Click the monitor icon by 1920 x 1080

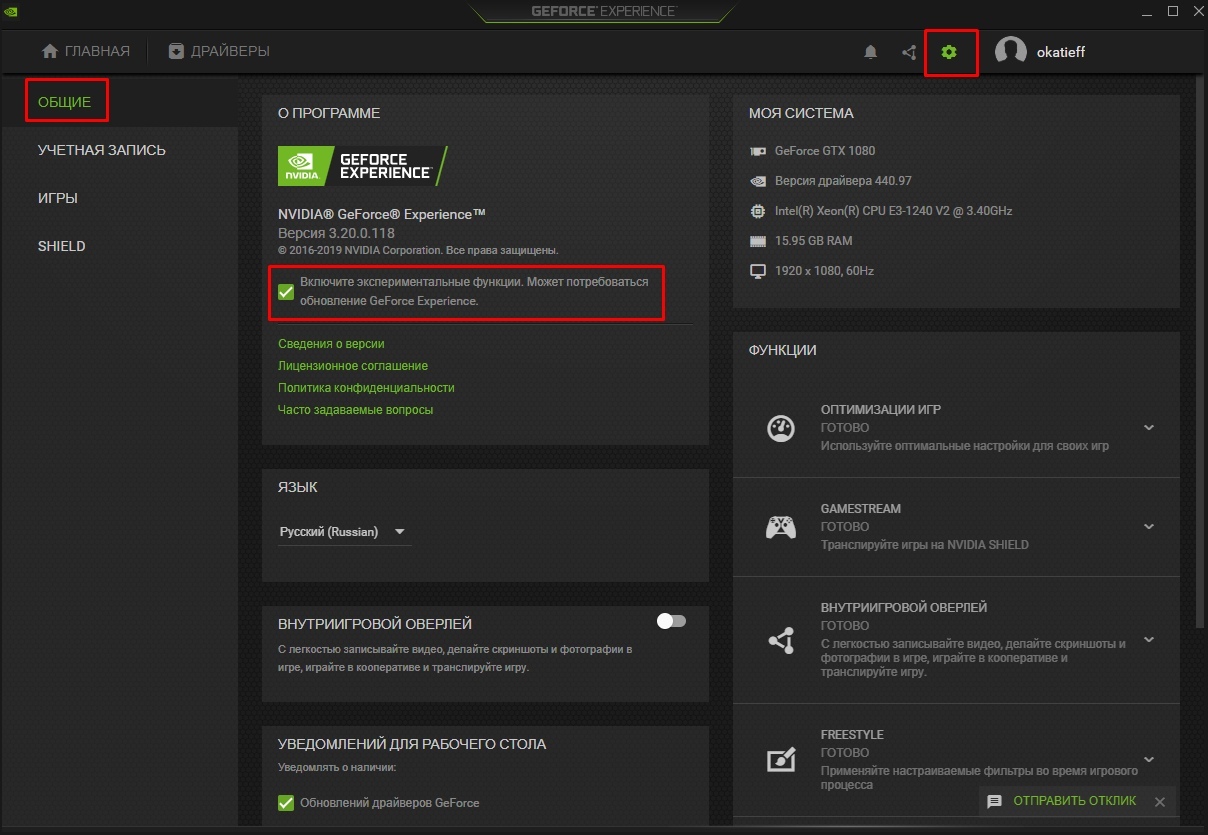point(757,271)
